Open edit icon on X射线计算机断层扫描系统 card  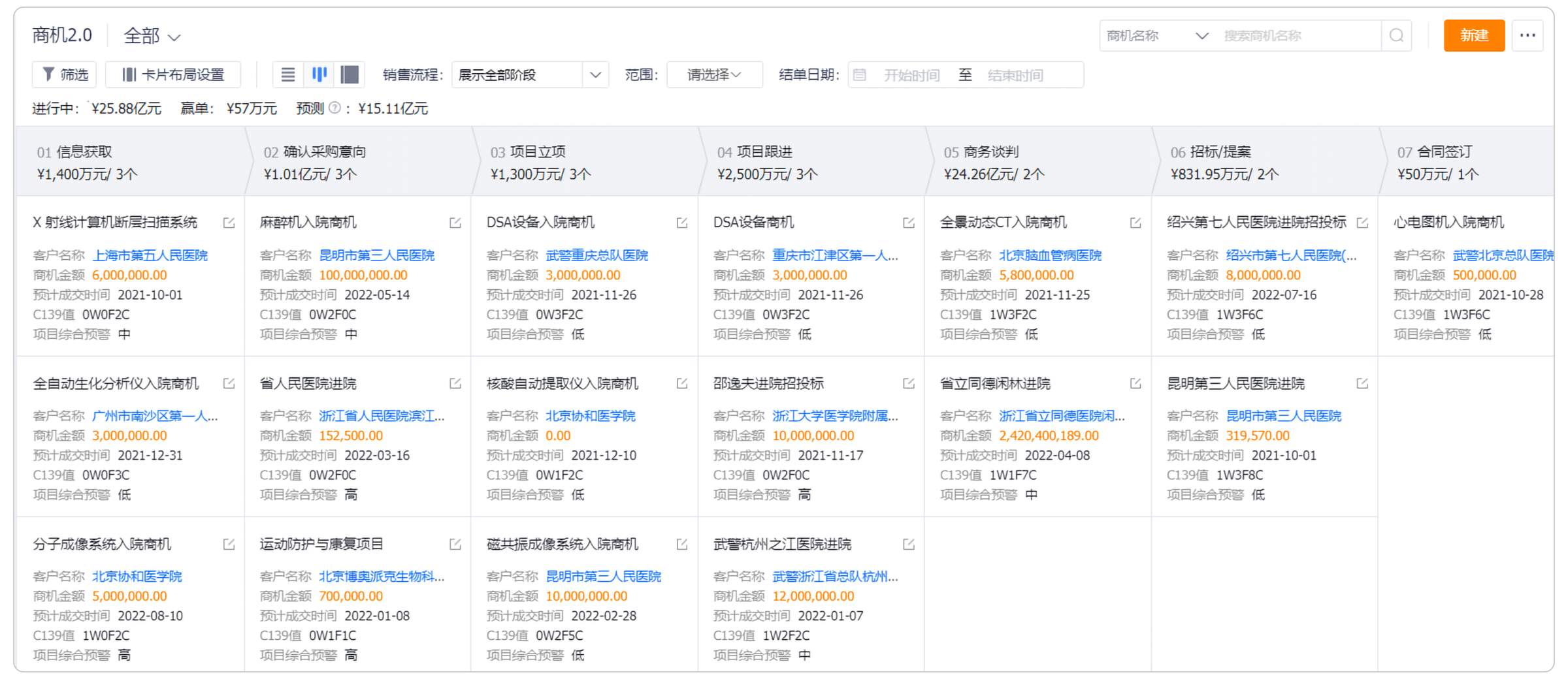point(228,222)
